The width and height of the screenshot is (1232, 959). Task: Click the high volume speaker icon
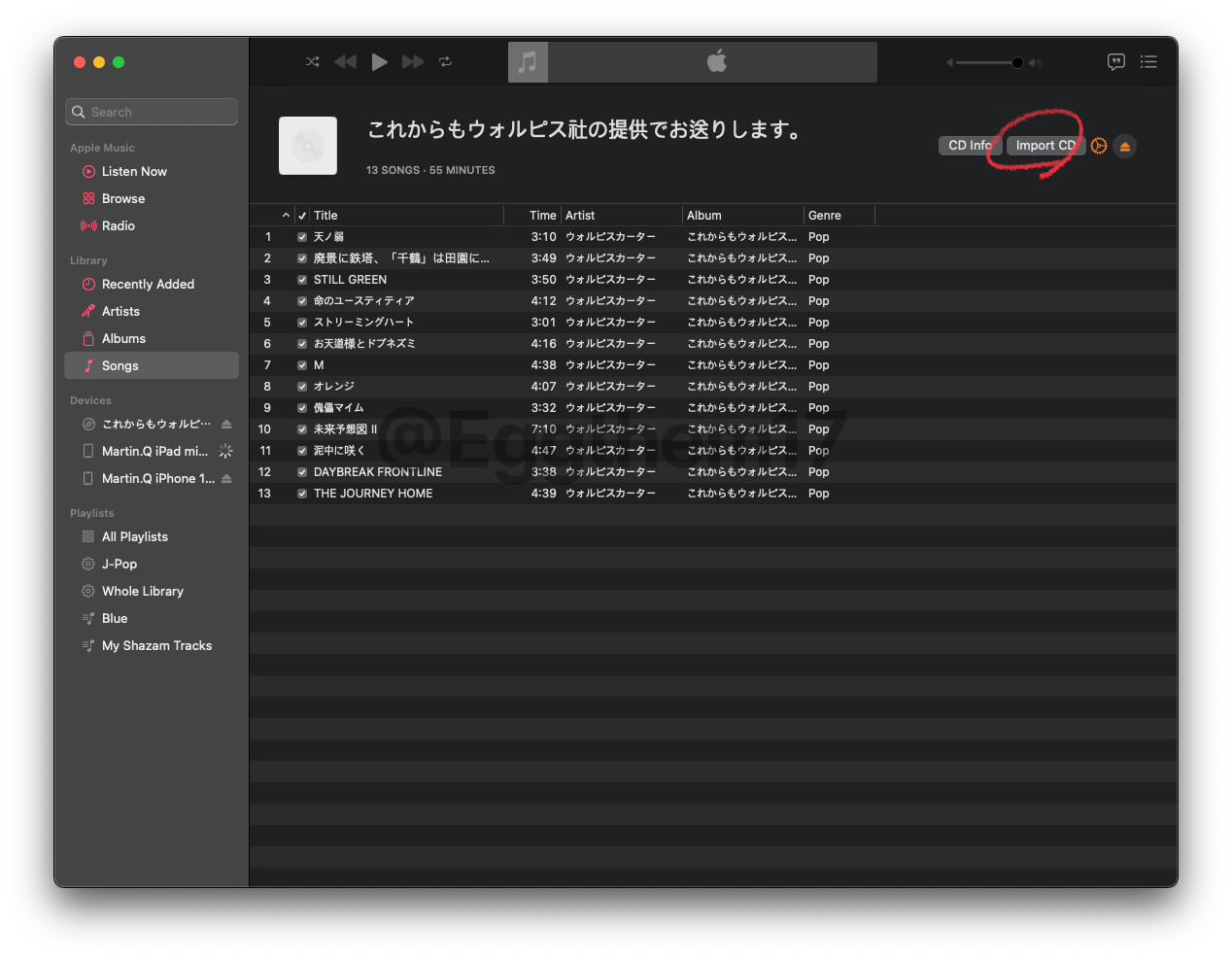pyautogui.click(x=1036, y=62)
